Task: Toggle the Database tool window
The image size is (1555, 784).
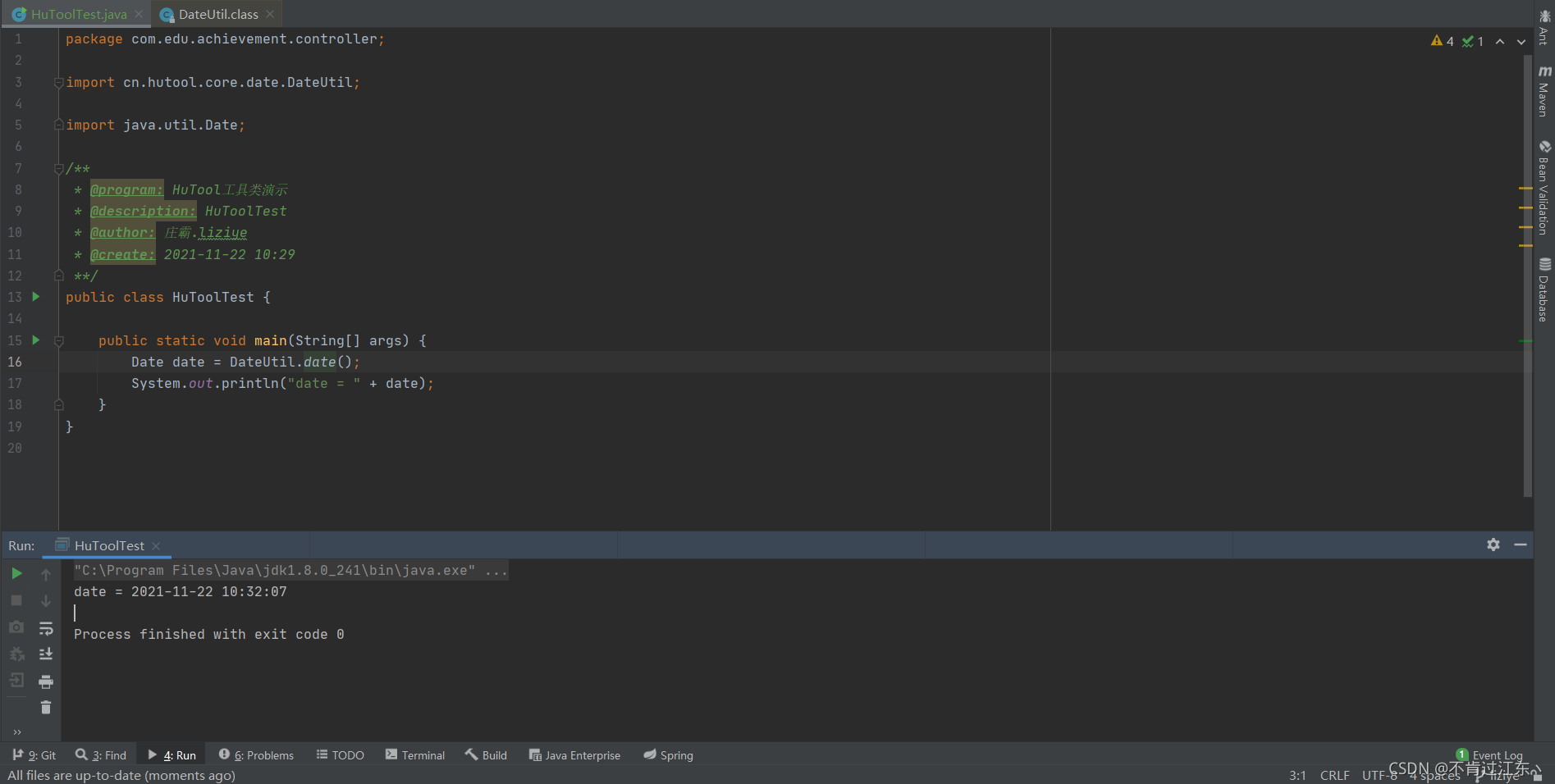Action: coord(1544,289)
